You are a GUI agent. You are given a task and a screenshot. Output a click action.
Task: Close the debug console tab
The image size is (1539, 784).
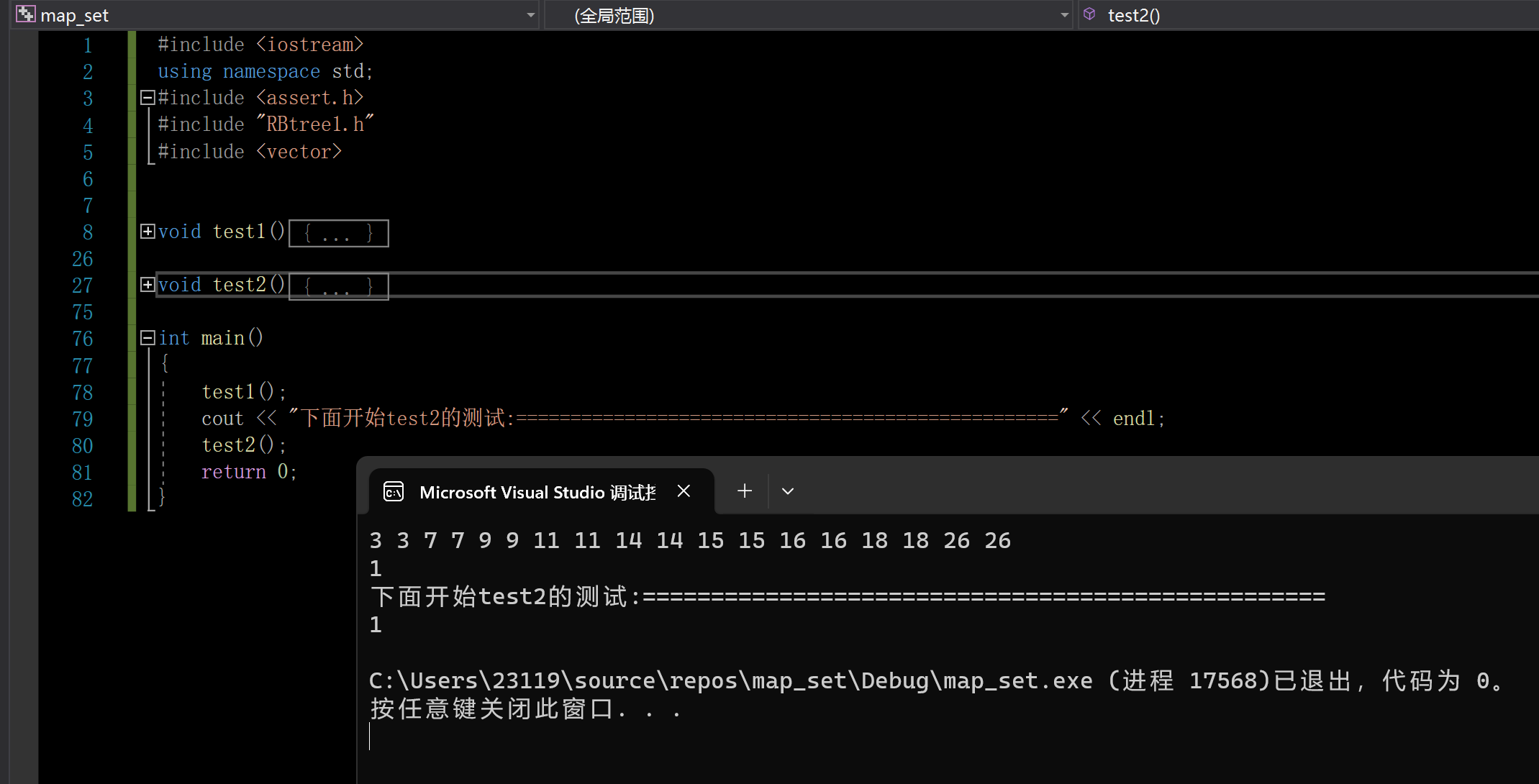tap(684, 491)
